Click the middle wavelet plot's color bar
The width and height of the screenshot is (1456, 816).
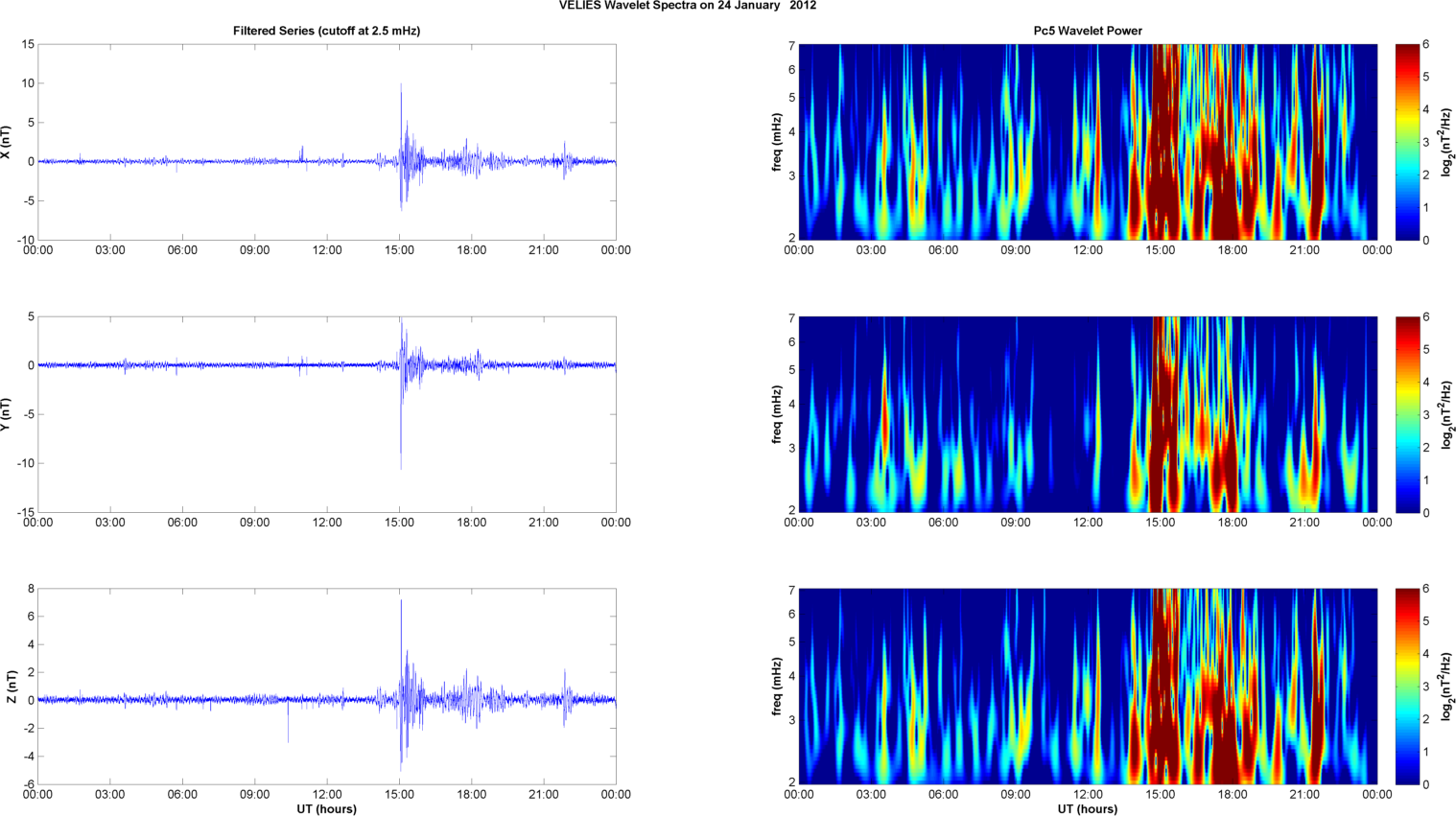[x=1406, y=414]
